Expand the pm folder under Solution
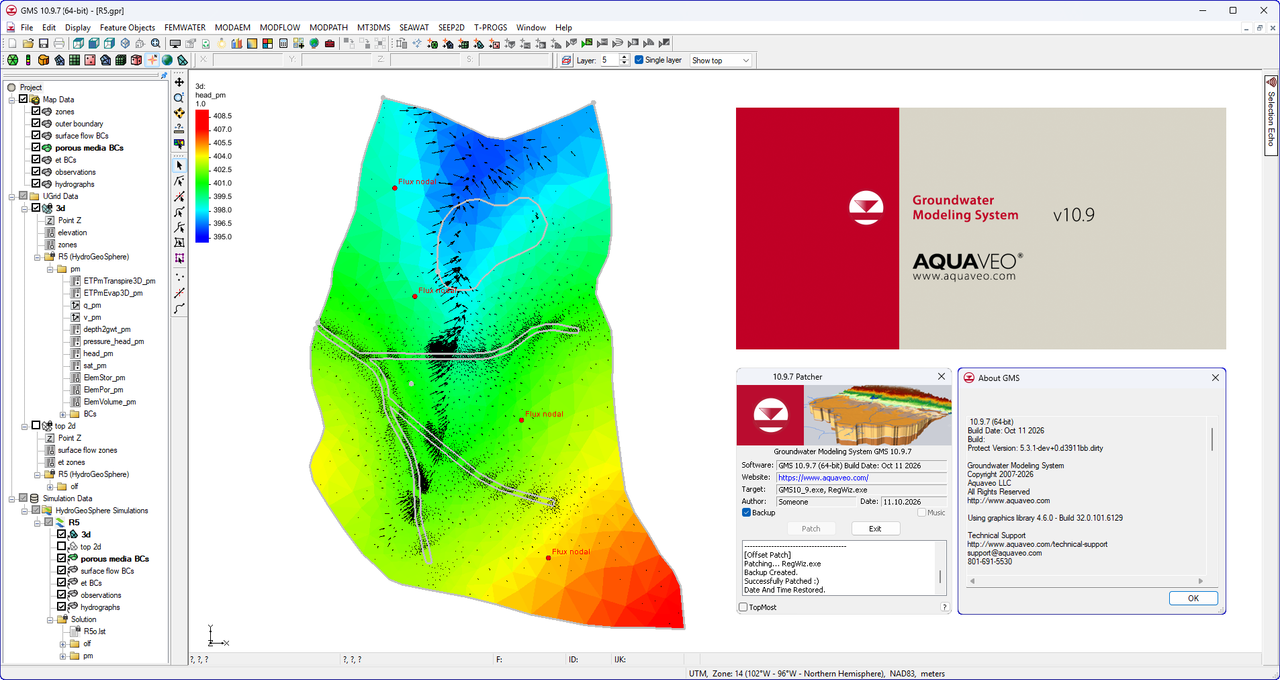 pos(63,656)
